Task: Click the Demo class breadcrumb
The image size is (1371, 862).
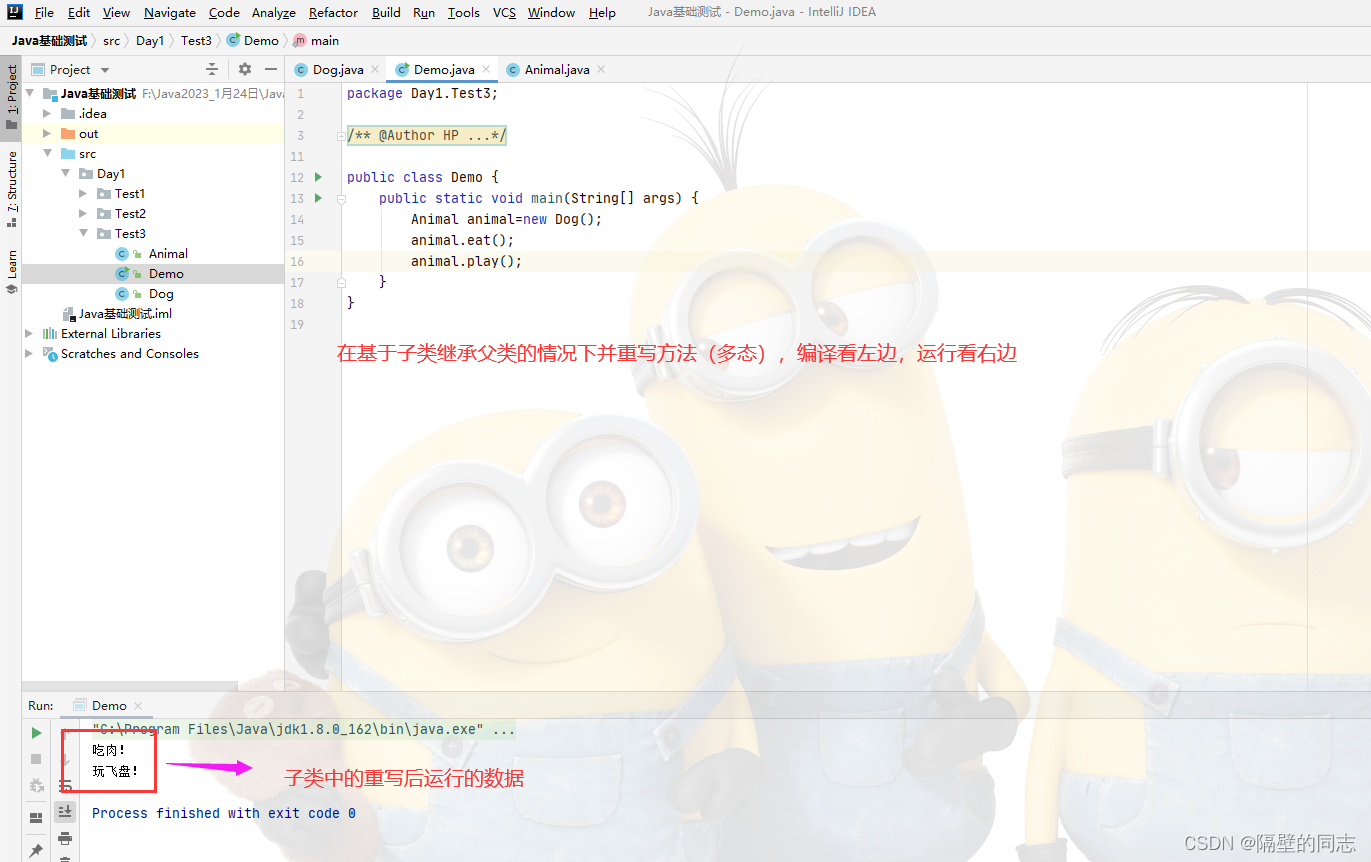Action: tap(253, 41)
